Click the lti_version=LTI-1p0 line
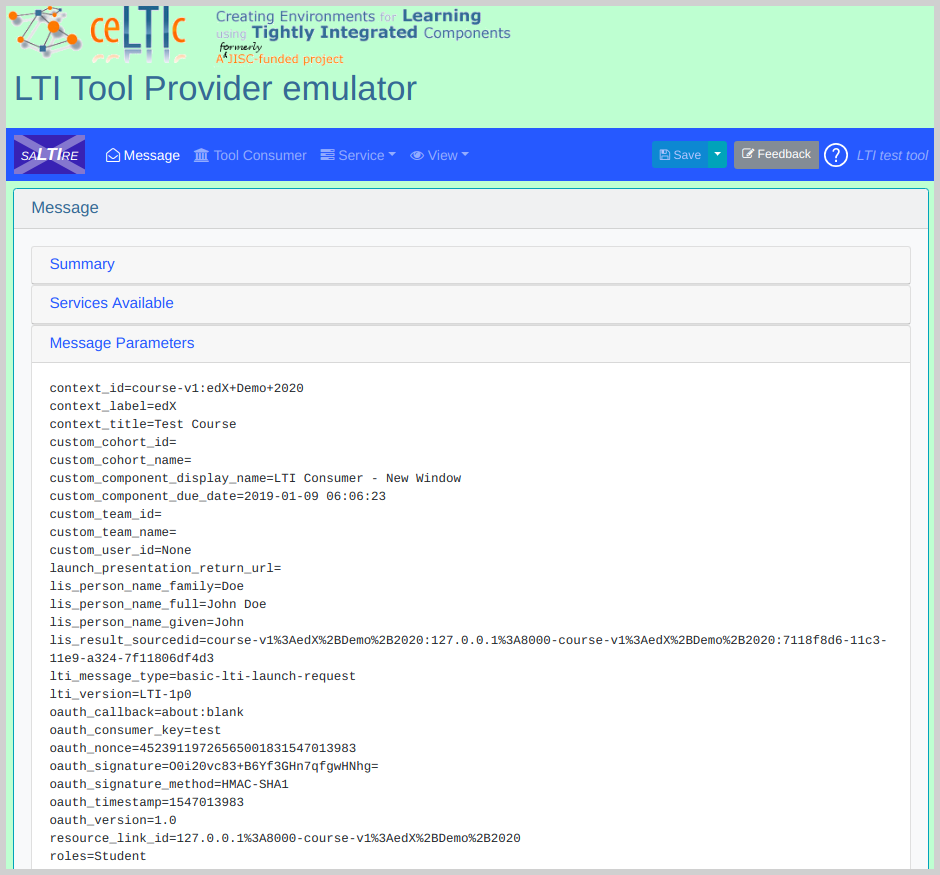Viewport: 940px width, 875px height. (x=120, y=694)
